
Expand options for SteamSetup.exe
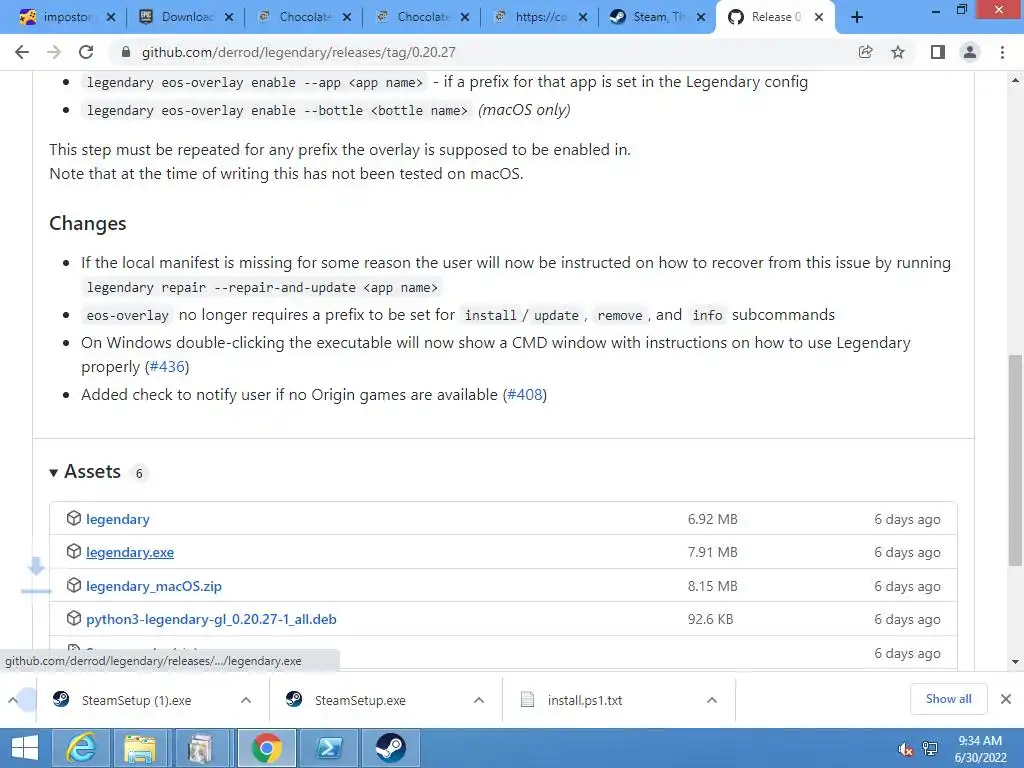[479, 700]
